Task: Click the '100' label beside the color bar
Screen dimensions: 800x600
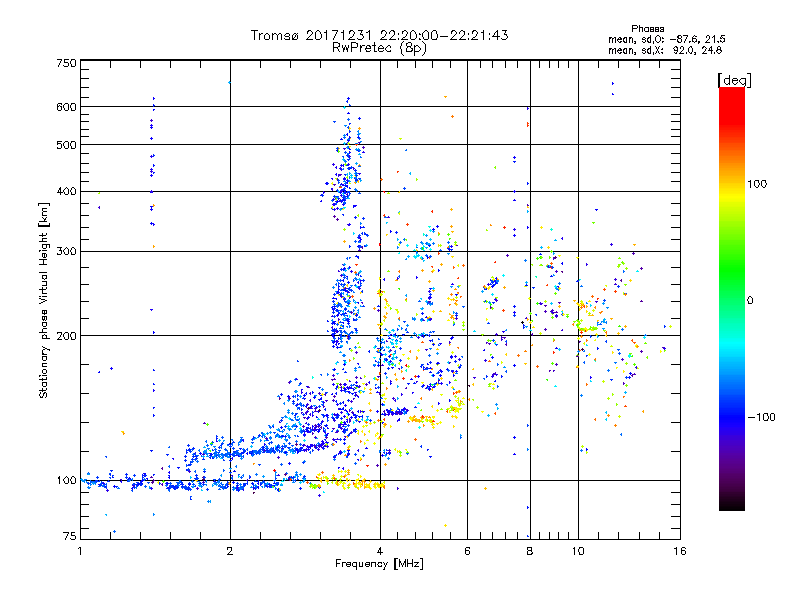Action: point(757,184)
